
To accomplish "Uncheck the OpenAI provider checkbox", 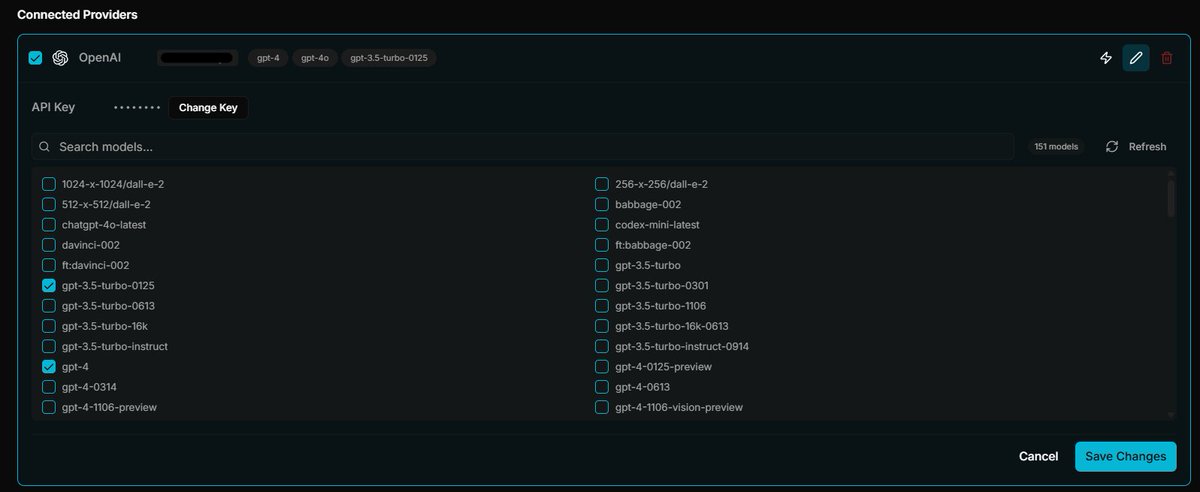I will (35, 58).
